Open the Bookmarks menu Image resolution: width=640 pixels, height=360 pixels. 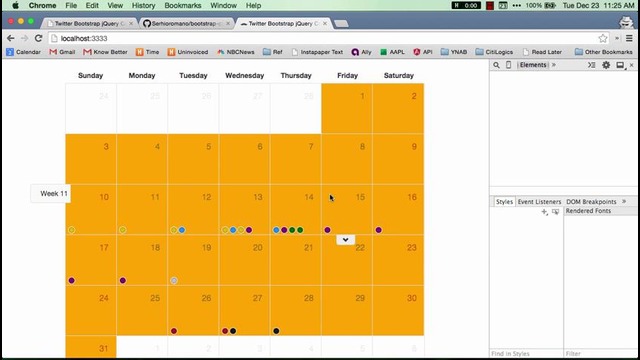coord(182,5)
